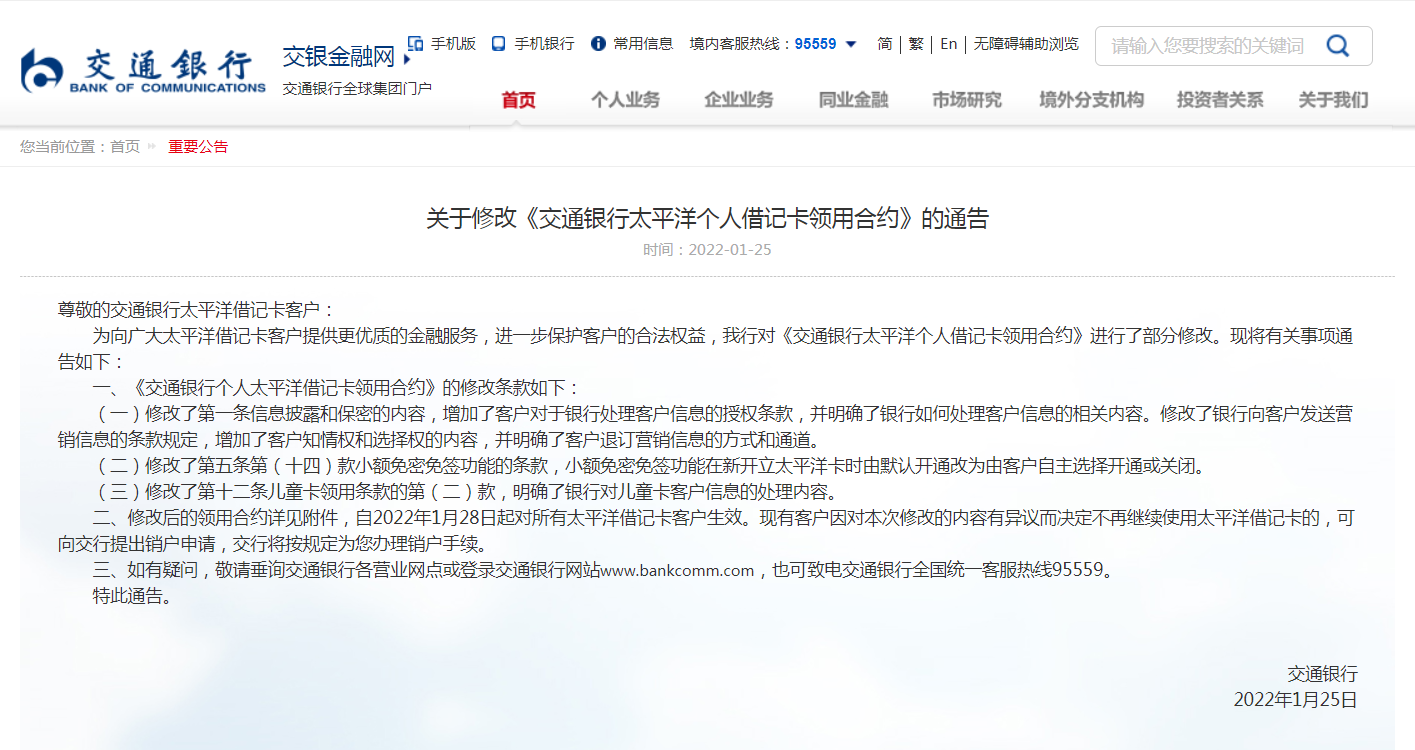
Task: Click the common information (常用信息) info icon
Action: (x=598, y=44)
